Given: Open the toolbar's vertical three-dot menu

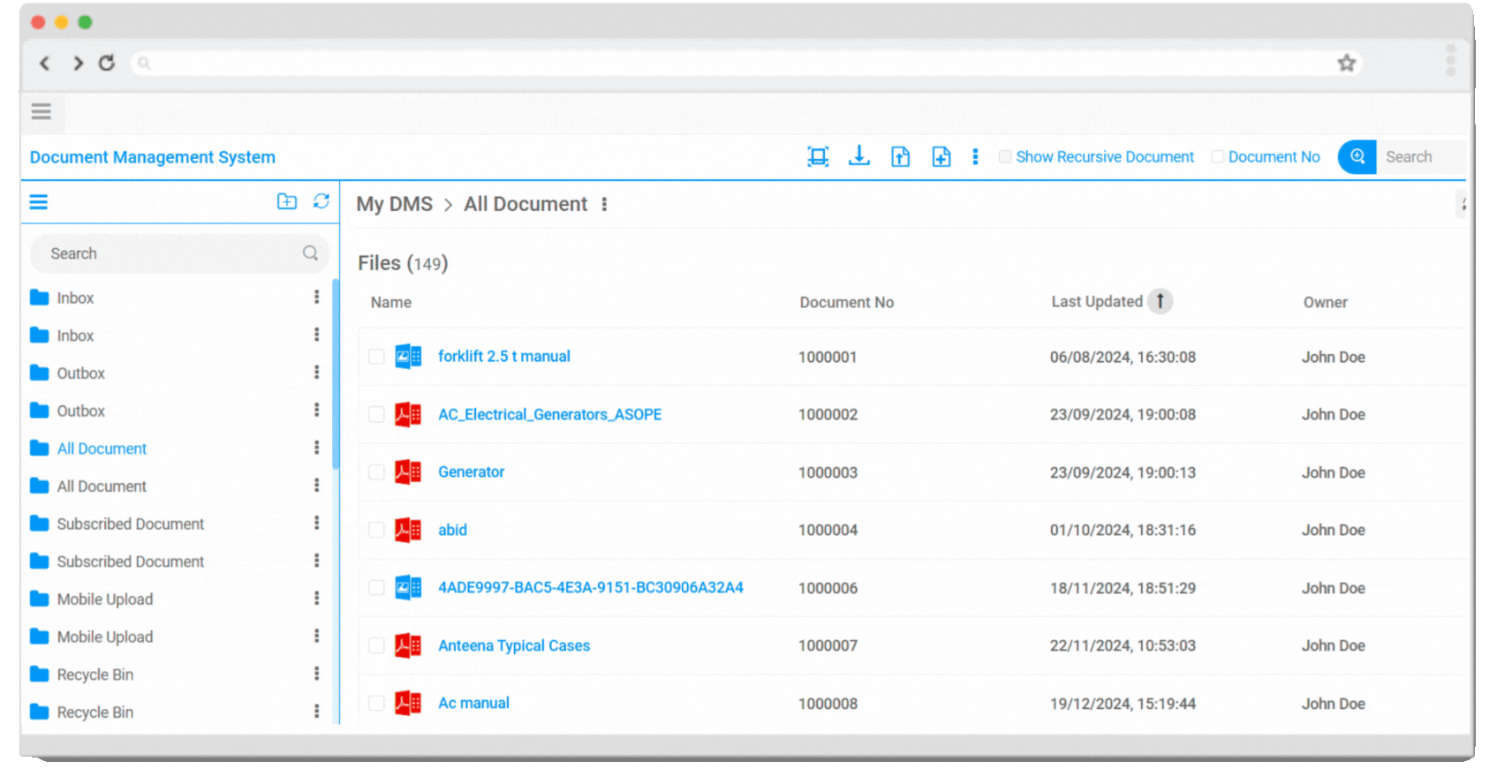Looking at the screenshot, I should pos(975,157).
